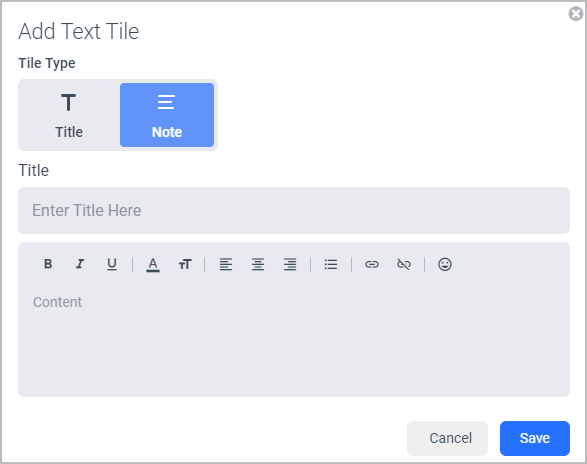Align text right
This screenshot has height=464, width=587.
(290, 264)
